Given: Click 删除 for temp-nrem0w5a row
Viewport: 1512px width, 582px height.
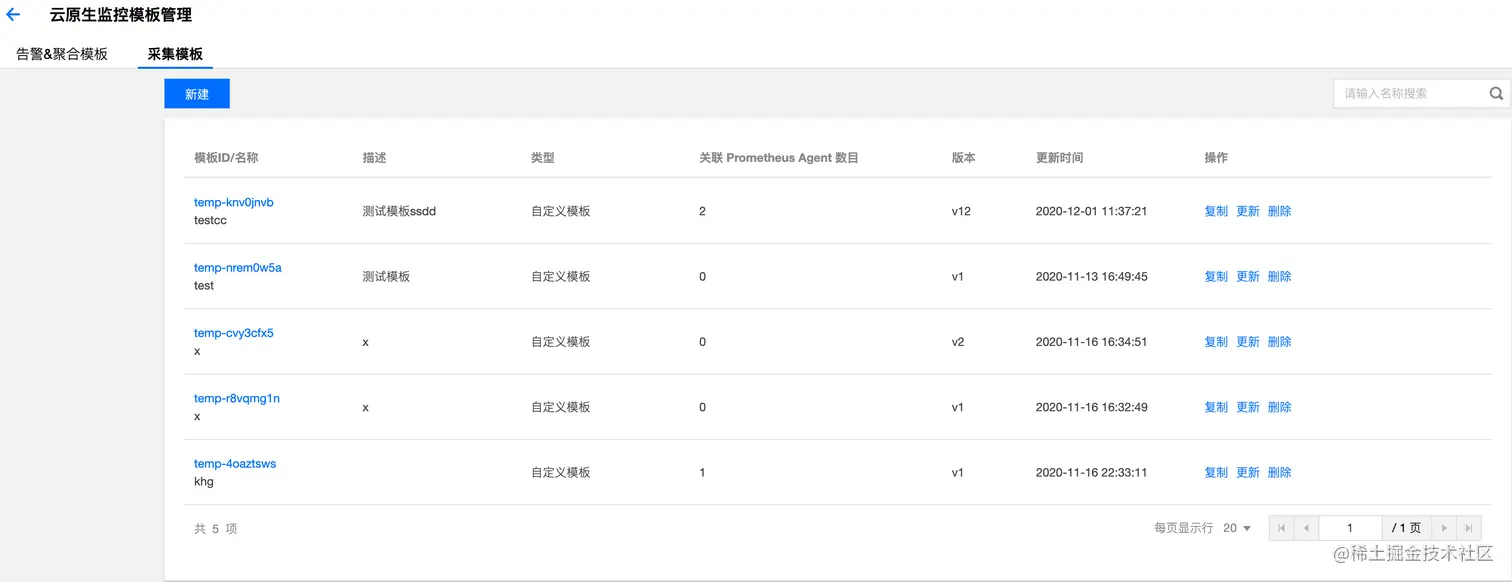Looking at the screenshot, I should [x=1280, y=276].
